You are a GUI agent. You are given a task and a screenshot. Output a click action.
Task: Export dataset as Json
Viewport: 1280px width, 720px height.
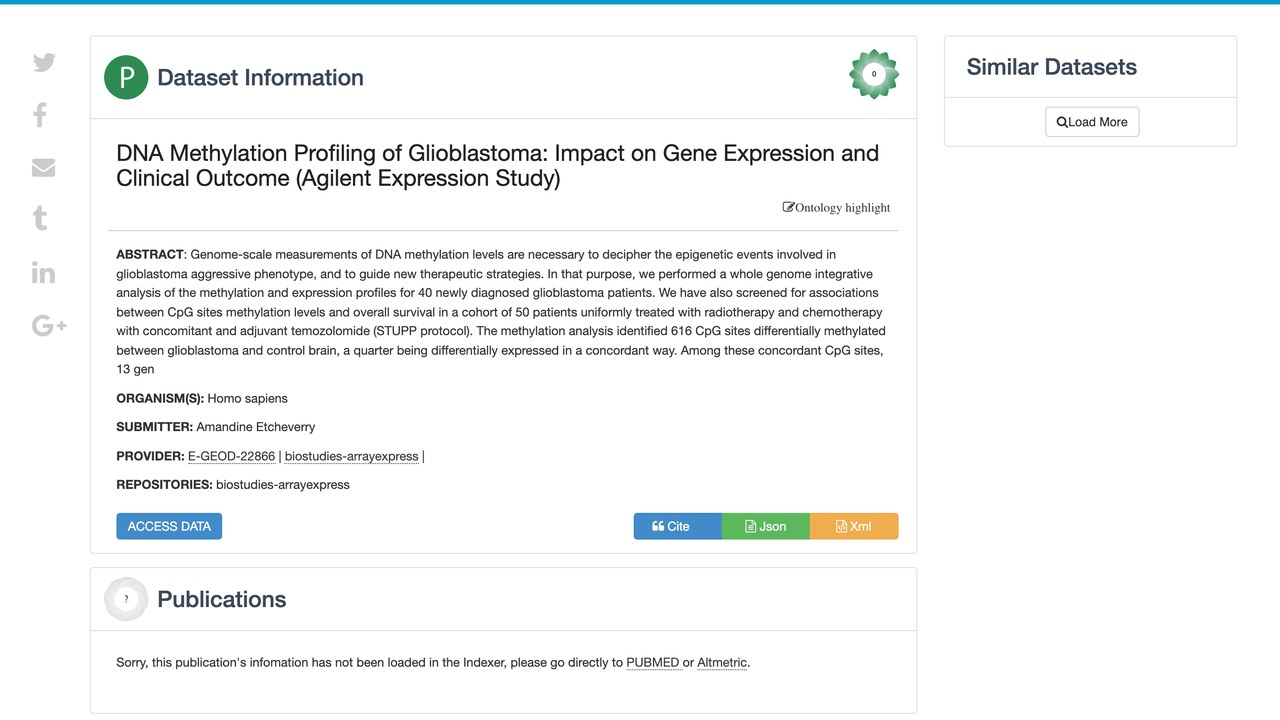(765, 526)
